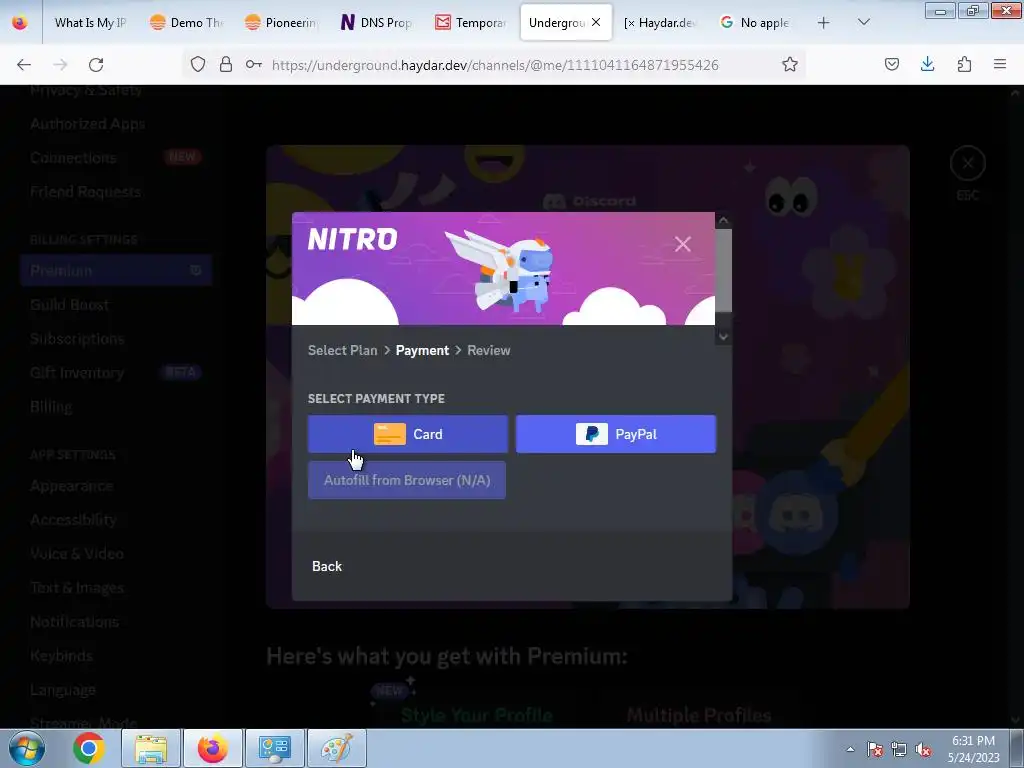Close the Underground tab
Viewport: 1024px width, 768px height.
(596, 22)
